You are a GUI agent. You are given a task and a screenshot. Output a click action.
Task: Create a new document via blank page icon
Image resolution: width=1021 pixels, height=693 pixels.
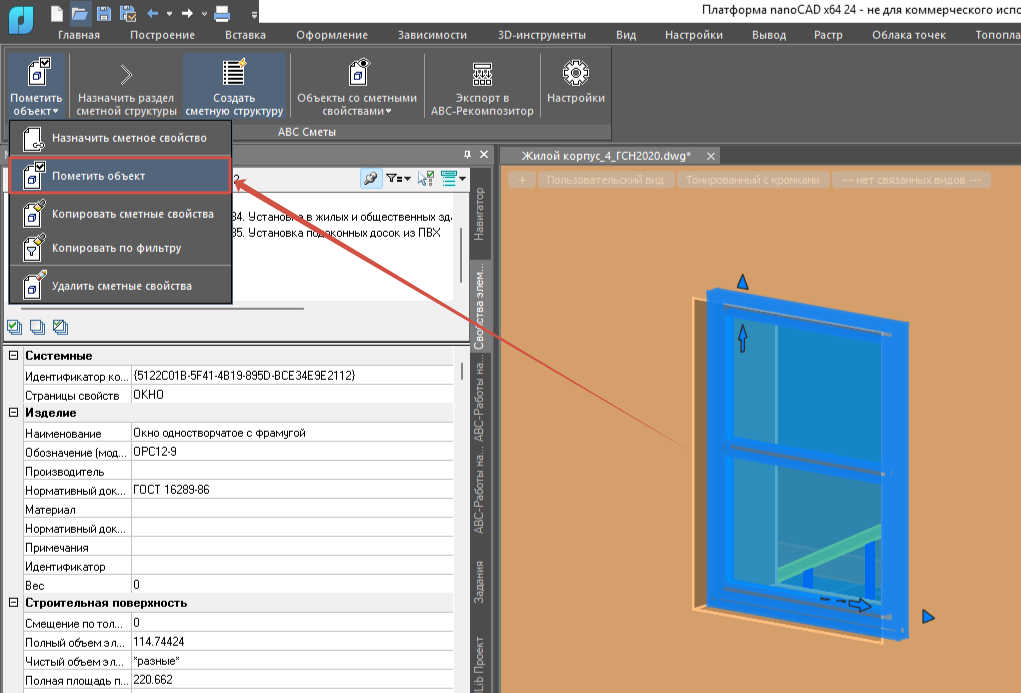coord(57,13)
